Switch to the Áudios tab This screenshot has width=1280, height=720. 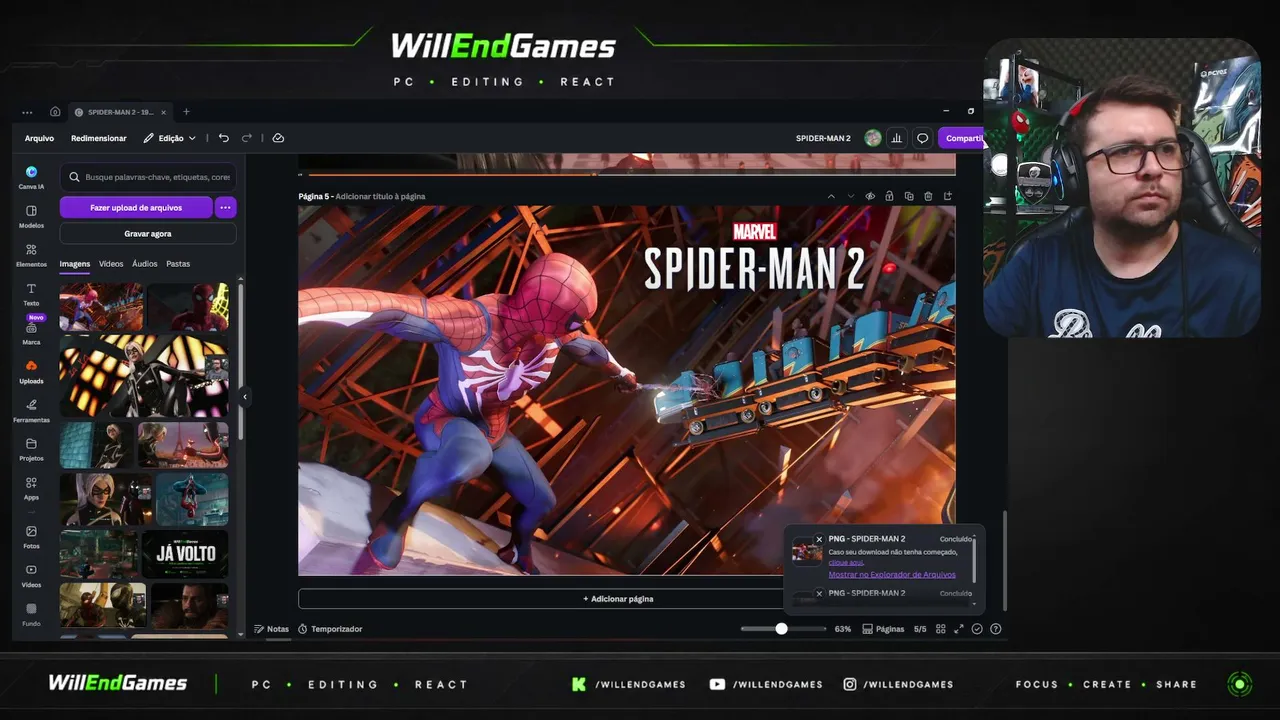(145, 264)
